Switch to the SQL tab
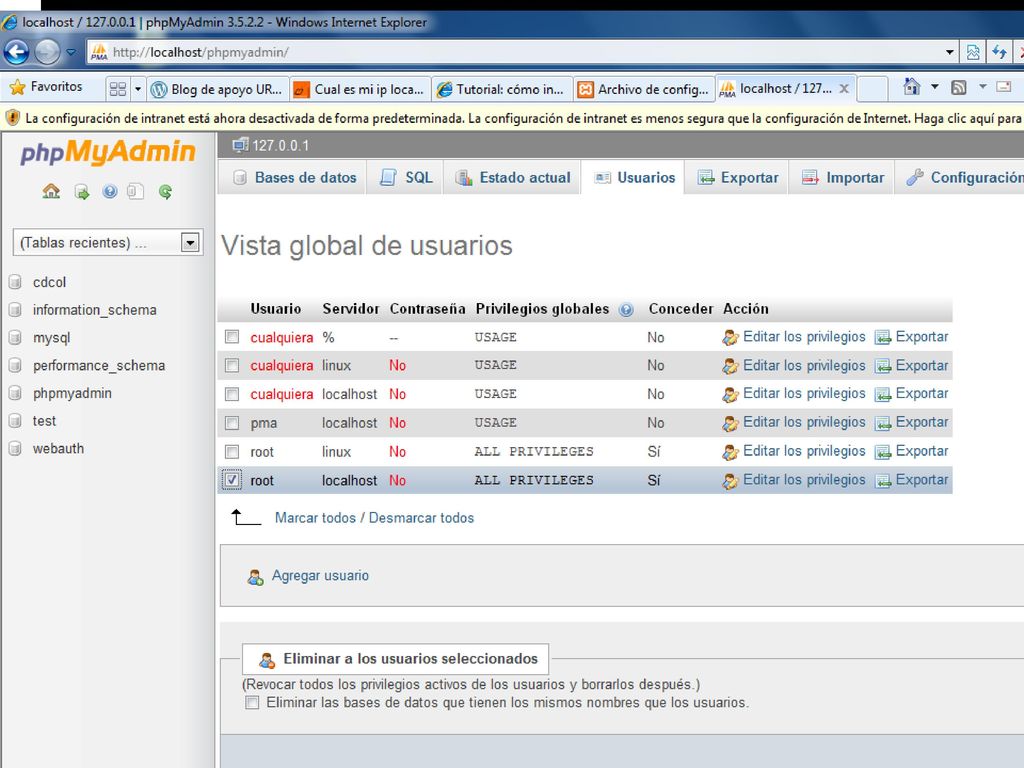The image size is (1024, 768). tap(406, 178)
